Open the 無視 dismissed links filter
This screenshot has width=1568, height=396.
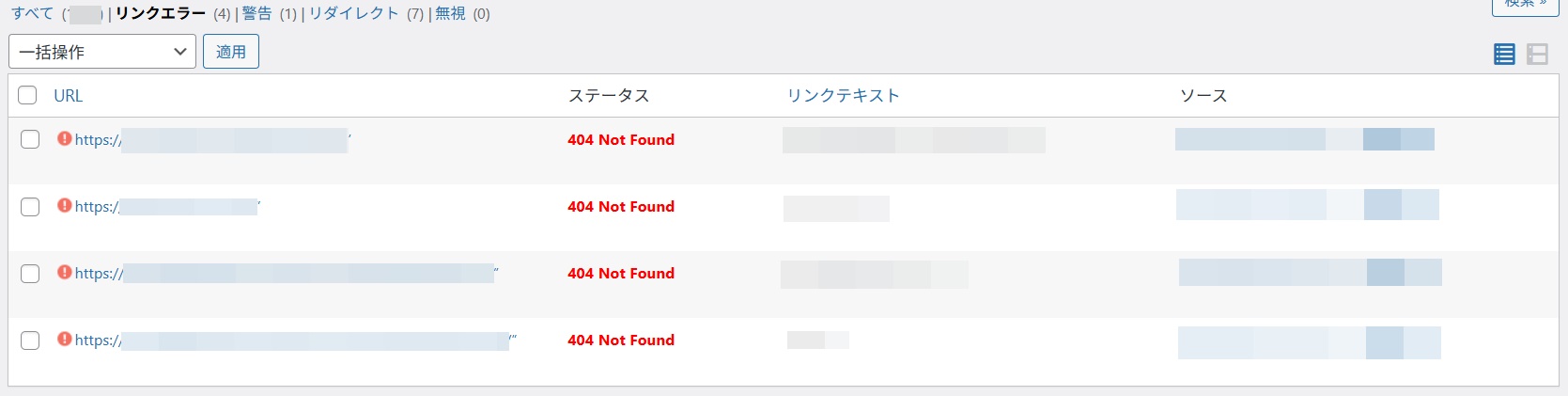tap(450, 13)
